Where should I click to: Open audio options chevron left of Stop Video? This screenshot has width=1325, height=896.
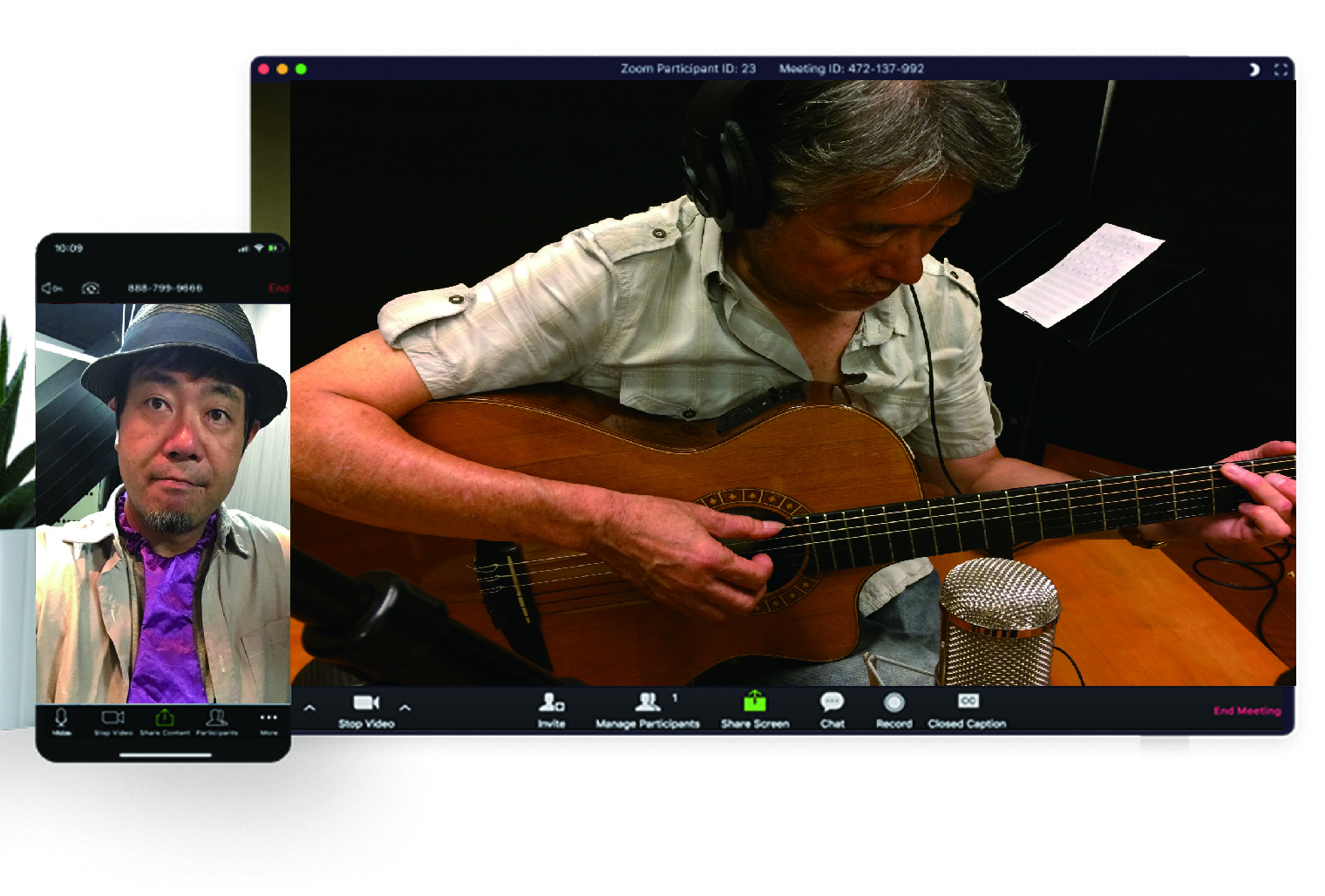309,708
